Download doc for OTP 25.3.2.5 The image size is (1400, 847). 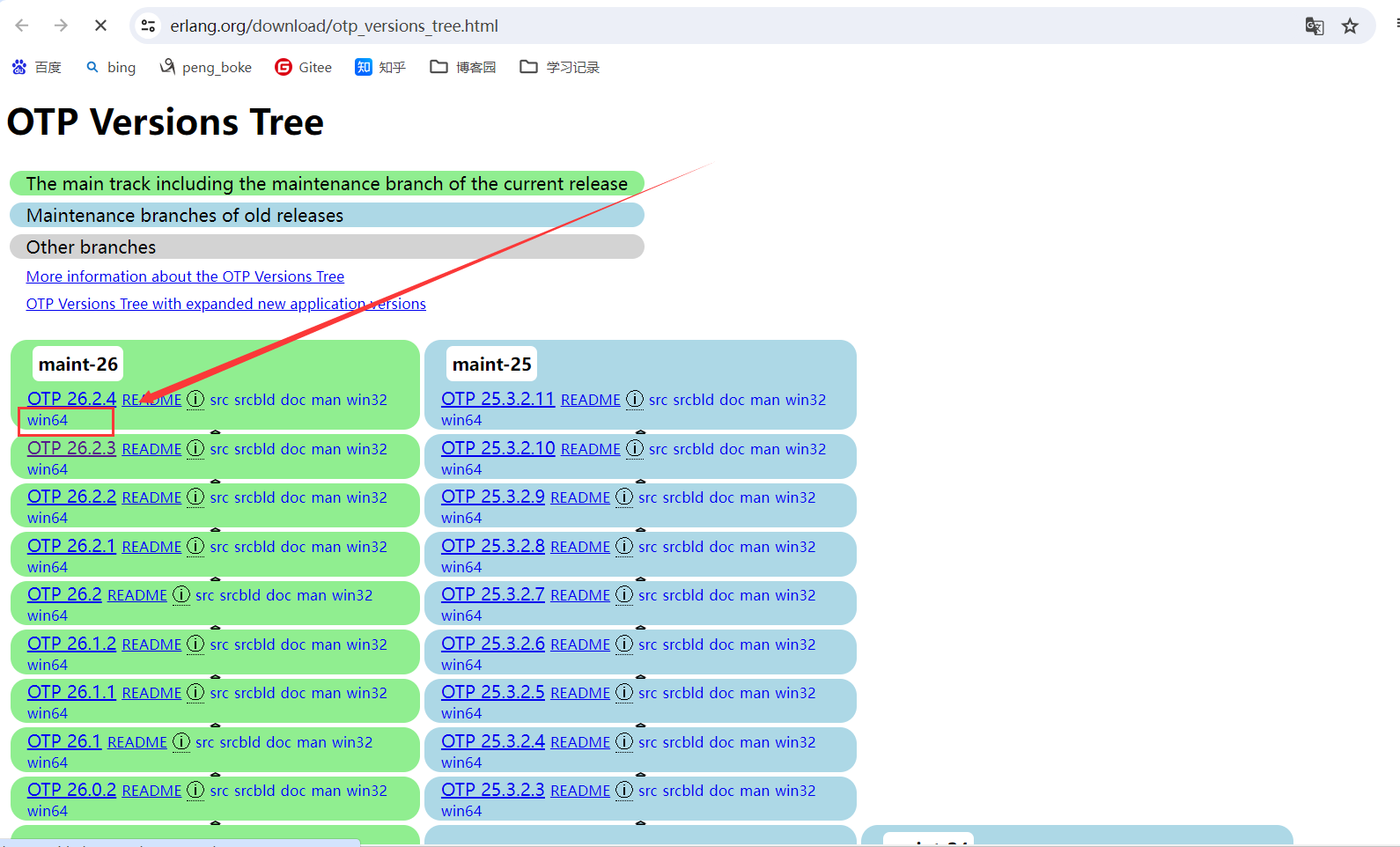click(x=721, y=693)
